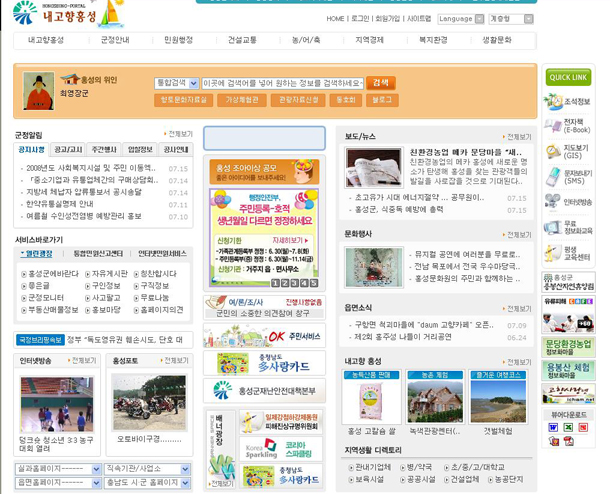Screen dimensions: 610x494
Task: Go to banner slide number 3
Action: click(293, 283)
